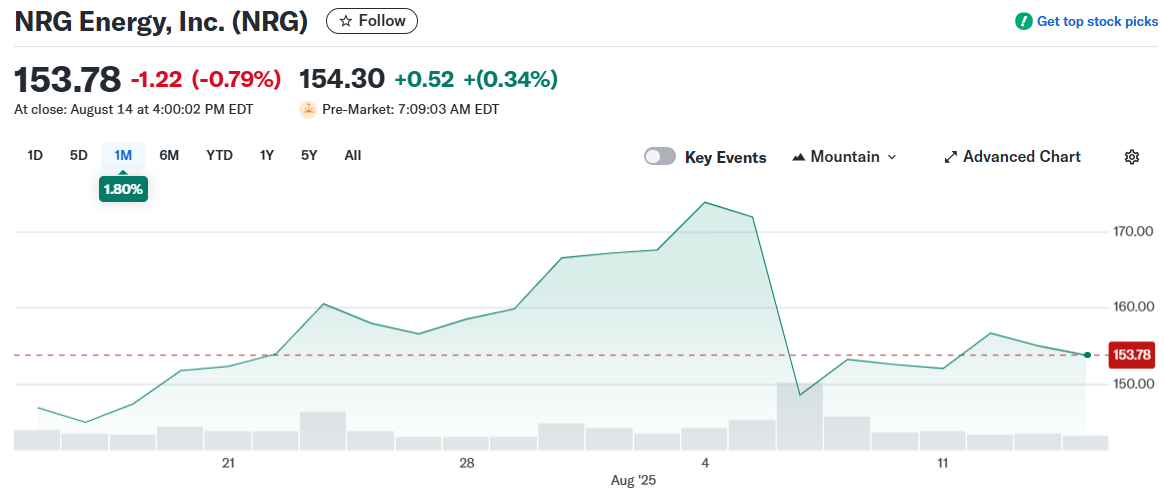Select the 1Y range tab
Image resolution: width=1164 pixels, height=490 pixels.
click(x=267, y=155)
